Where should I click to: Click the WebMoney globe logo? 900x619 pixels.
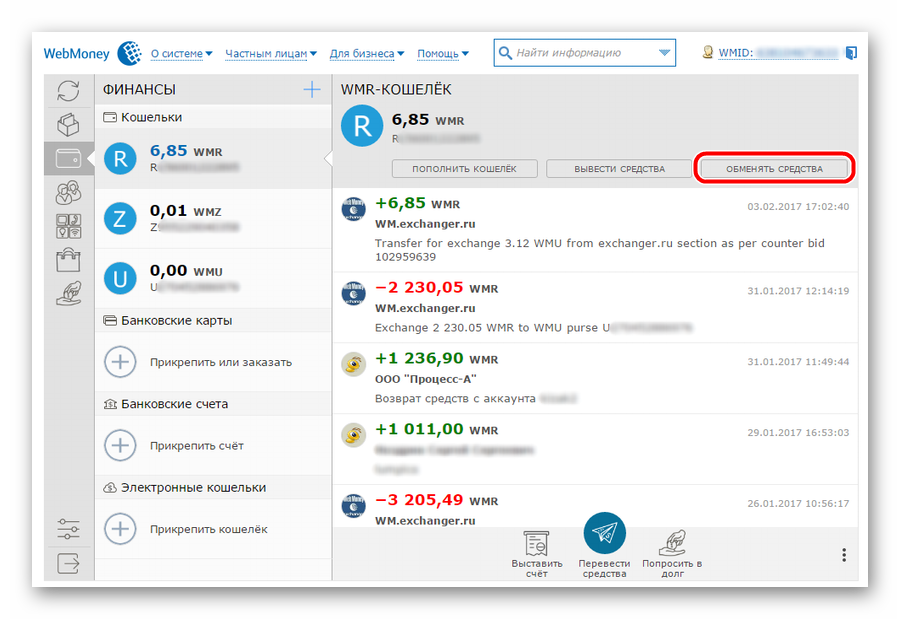click(130, 53)
